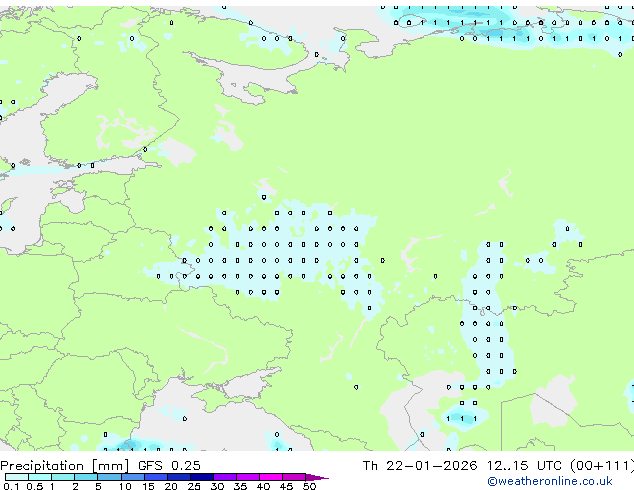This screenshot has width=634, height=490.
Task: Click the legend label '25'
Action: pos(194,486)
